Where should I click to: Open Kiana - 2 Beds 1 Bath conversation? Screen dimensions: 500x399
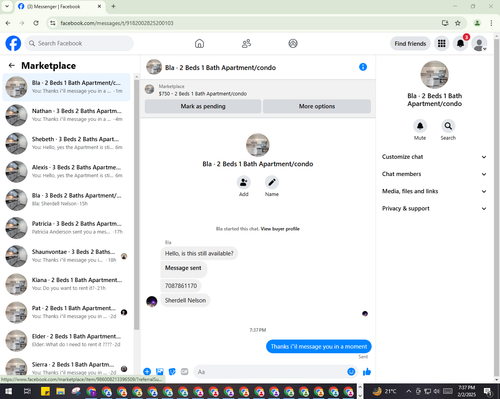[x=66, y=284]
